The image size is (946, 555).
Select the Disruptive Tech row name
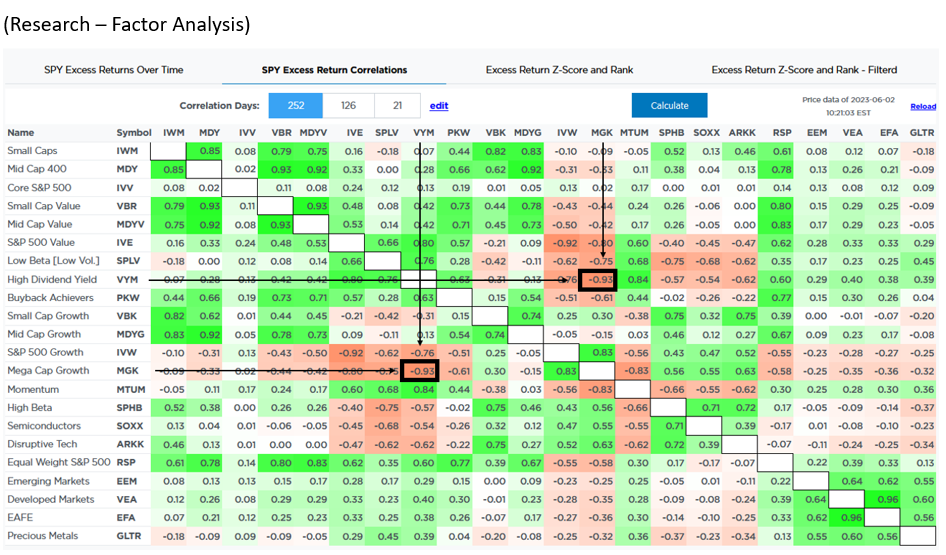click(42, 444)
